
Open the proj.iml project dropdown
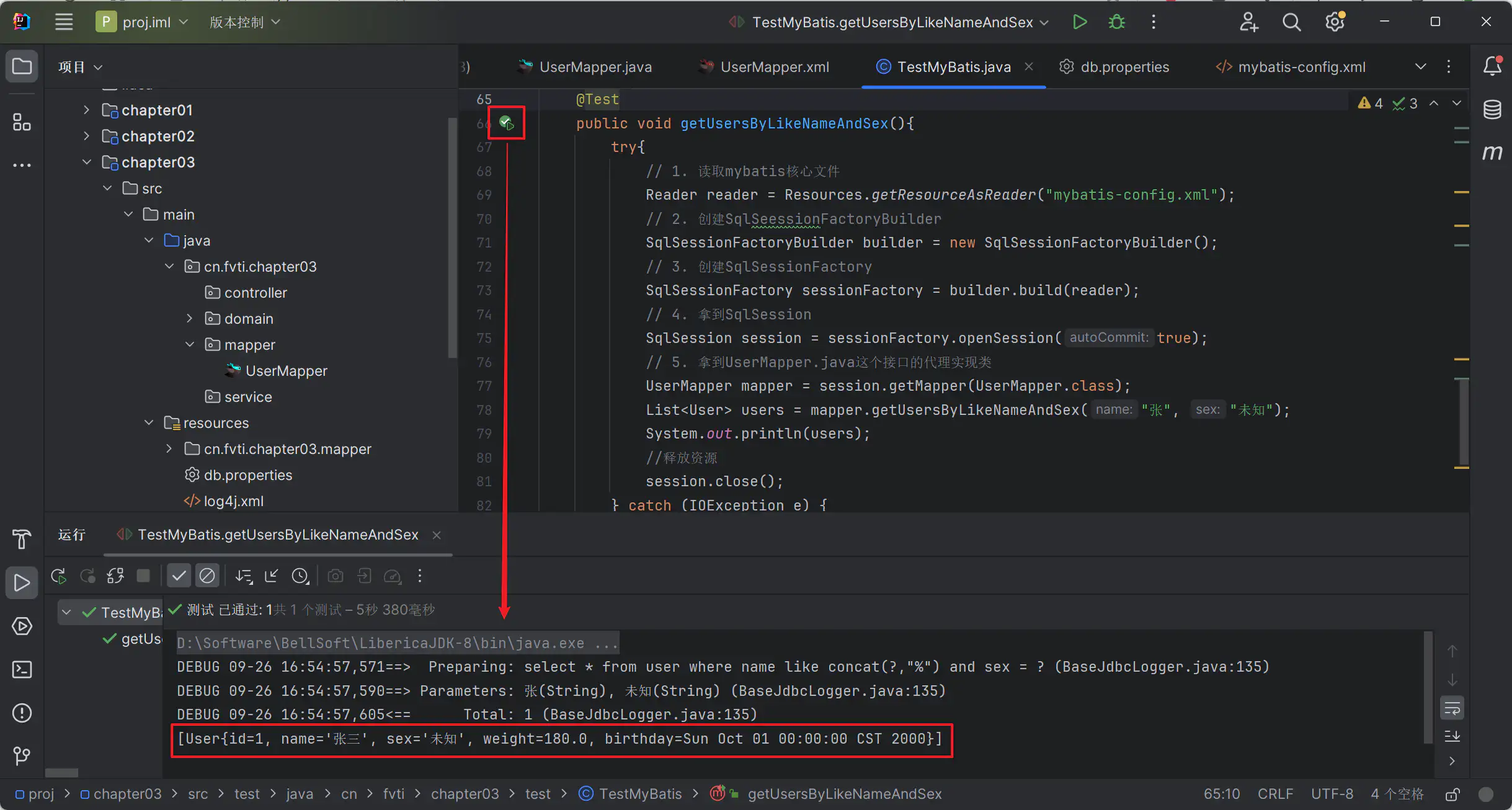142,22
